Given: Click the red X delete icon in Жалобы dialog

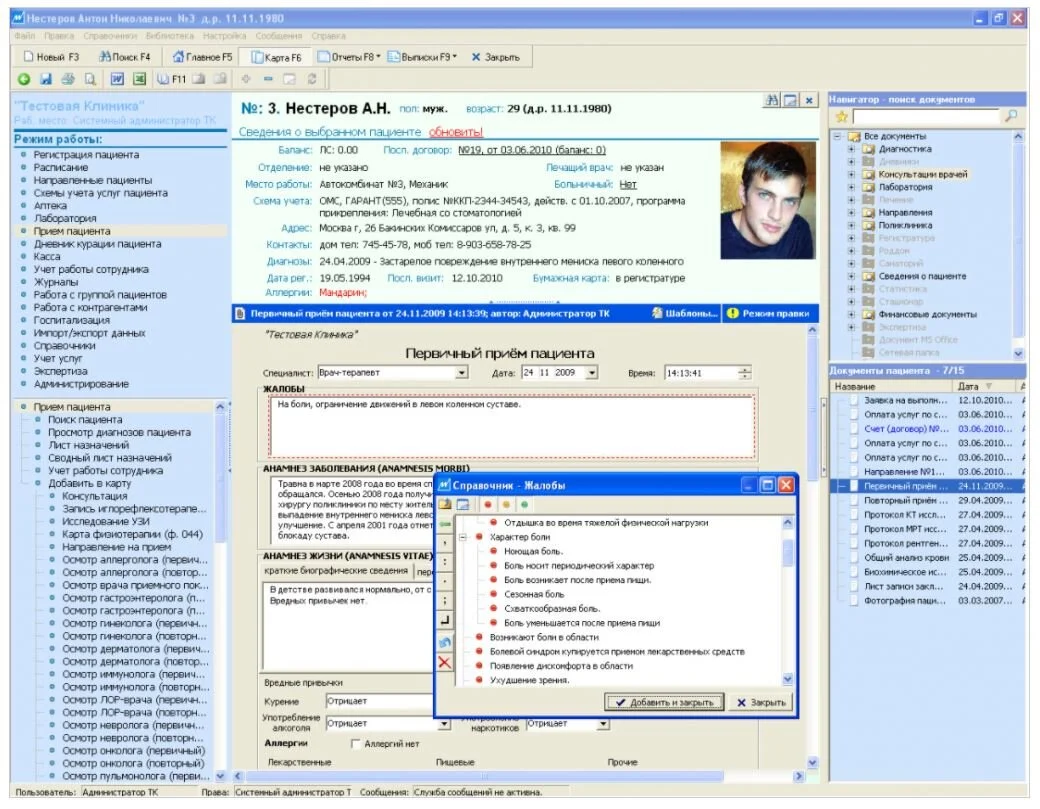Looking at the screenshot, I should click(444, 662).
